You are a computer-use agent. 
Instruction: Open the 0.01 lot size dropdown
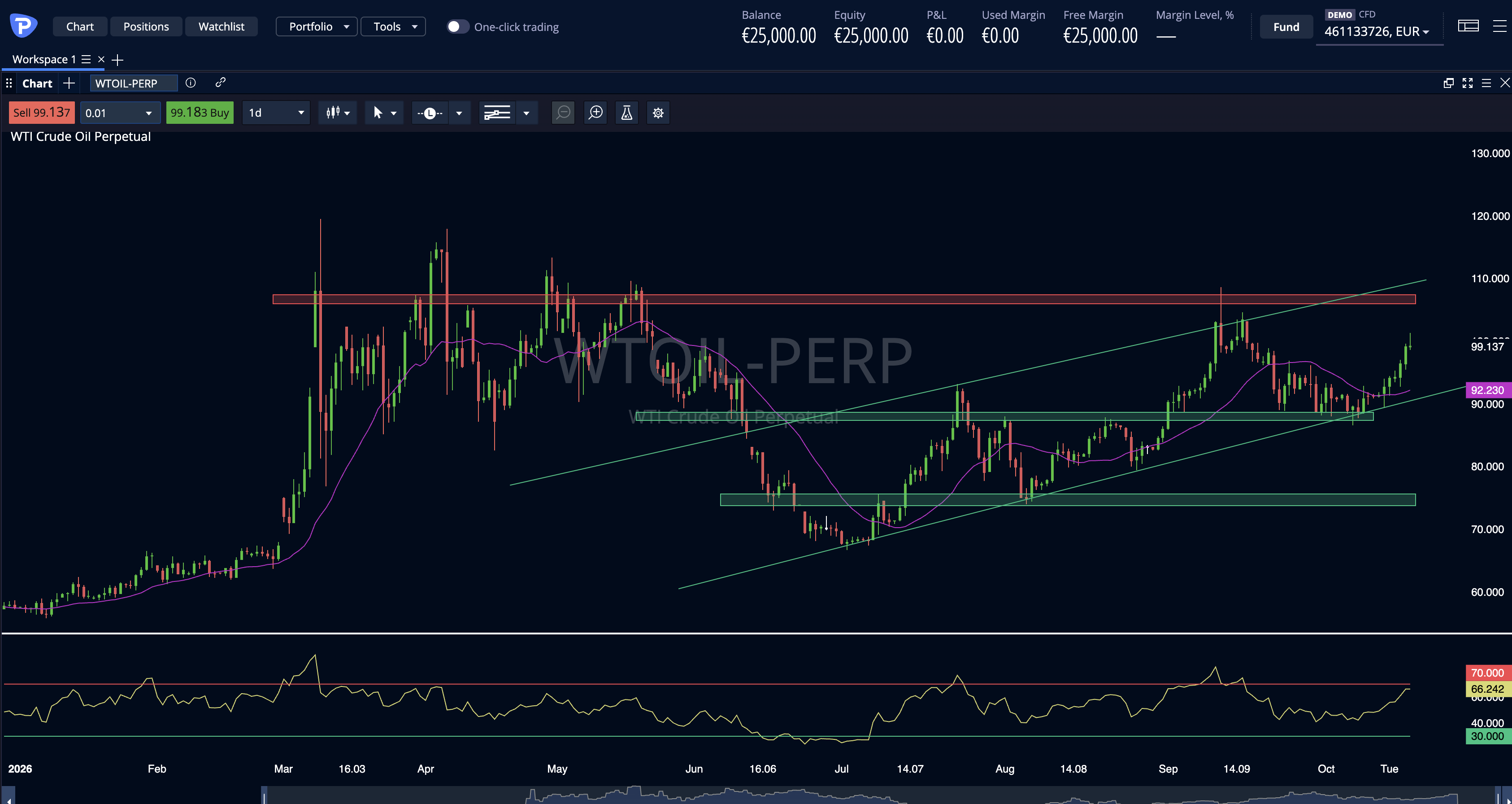120,113
